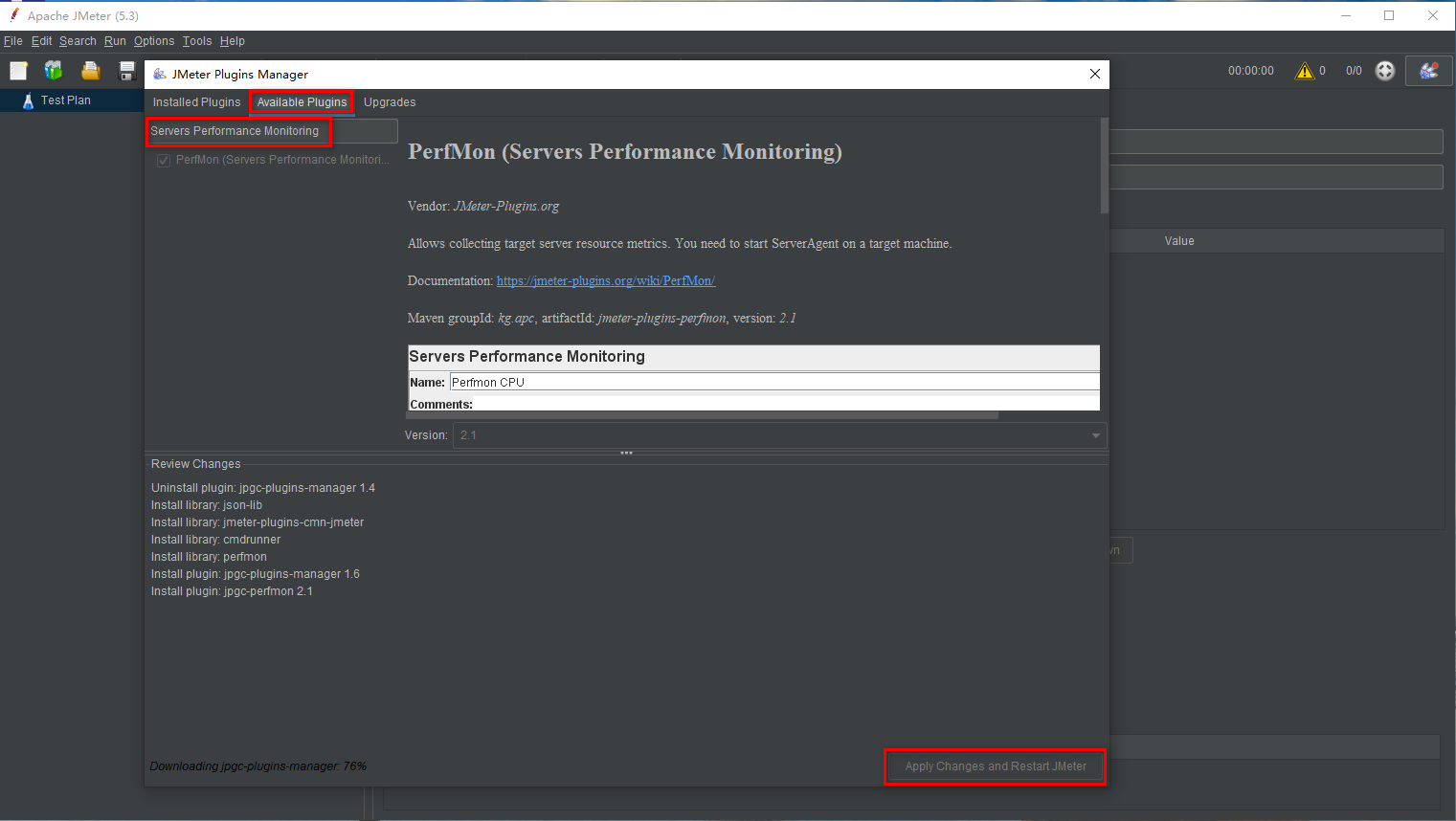Click the Save floppy disk toolbar icon
Image resolution: width=1456 pixels, height=821 pixels.
(x=126, y=70)
